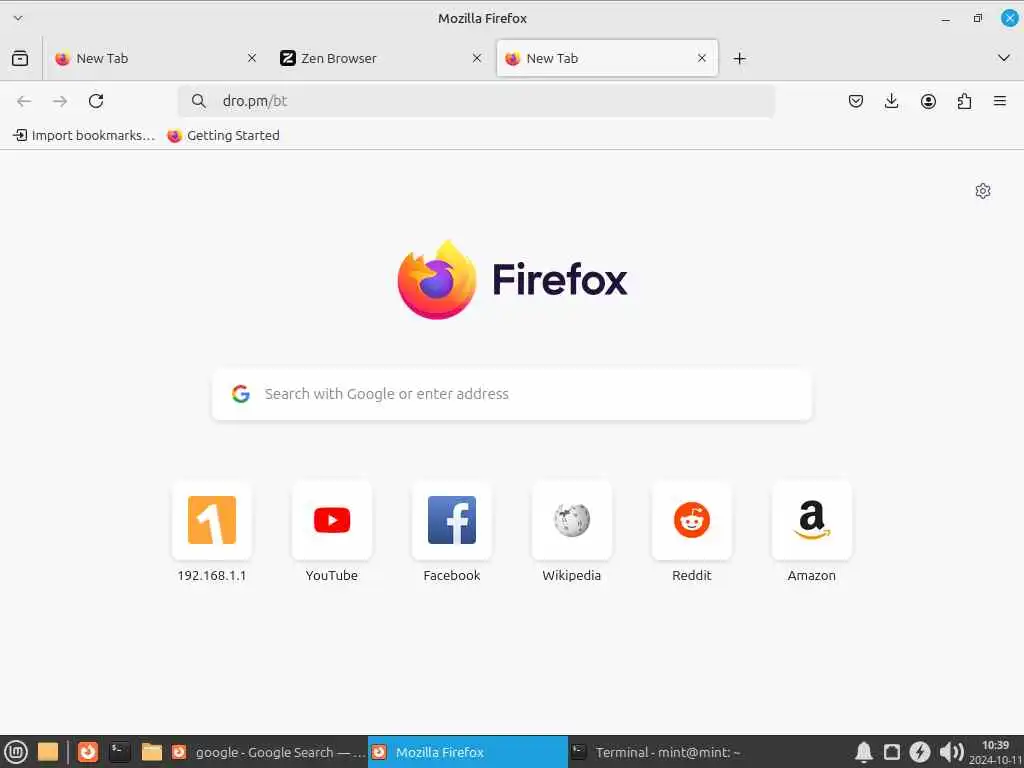Image resolution: width=1024 pixels, height=768 pixels.
Task: Click the power manager lightning tray icon
Action: [920, 752]
